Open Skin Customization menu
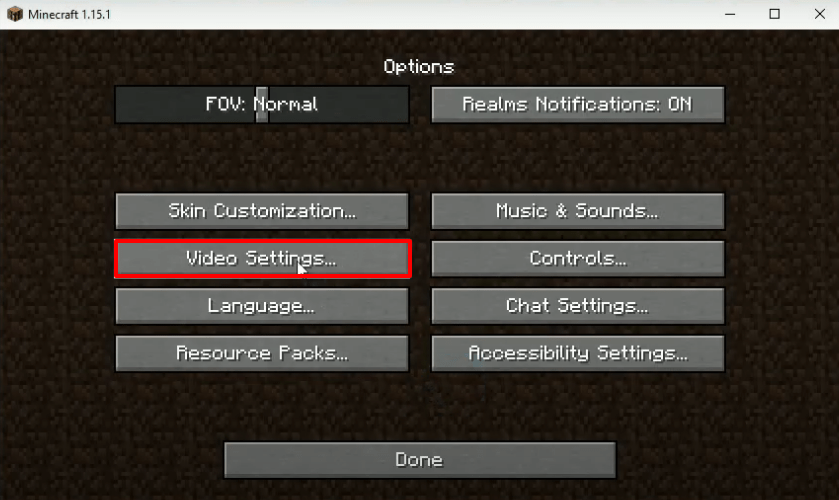This screenshot has width=839, height=500. pyautogui.click(x=262, y=211)
